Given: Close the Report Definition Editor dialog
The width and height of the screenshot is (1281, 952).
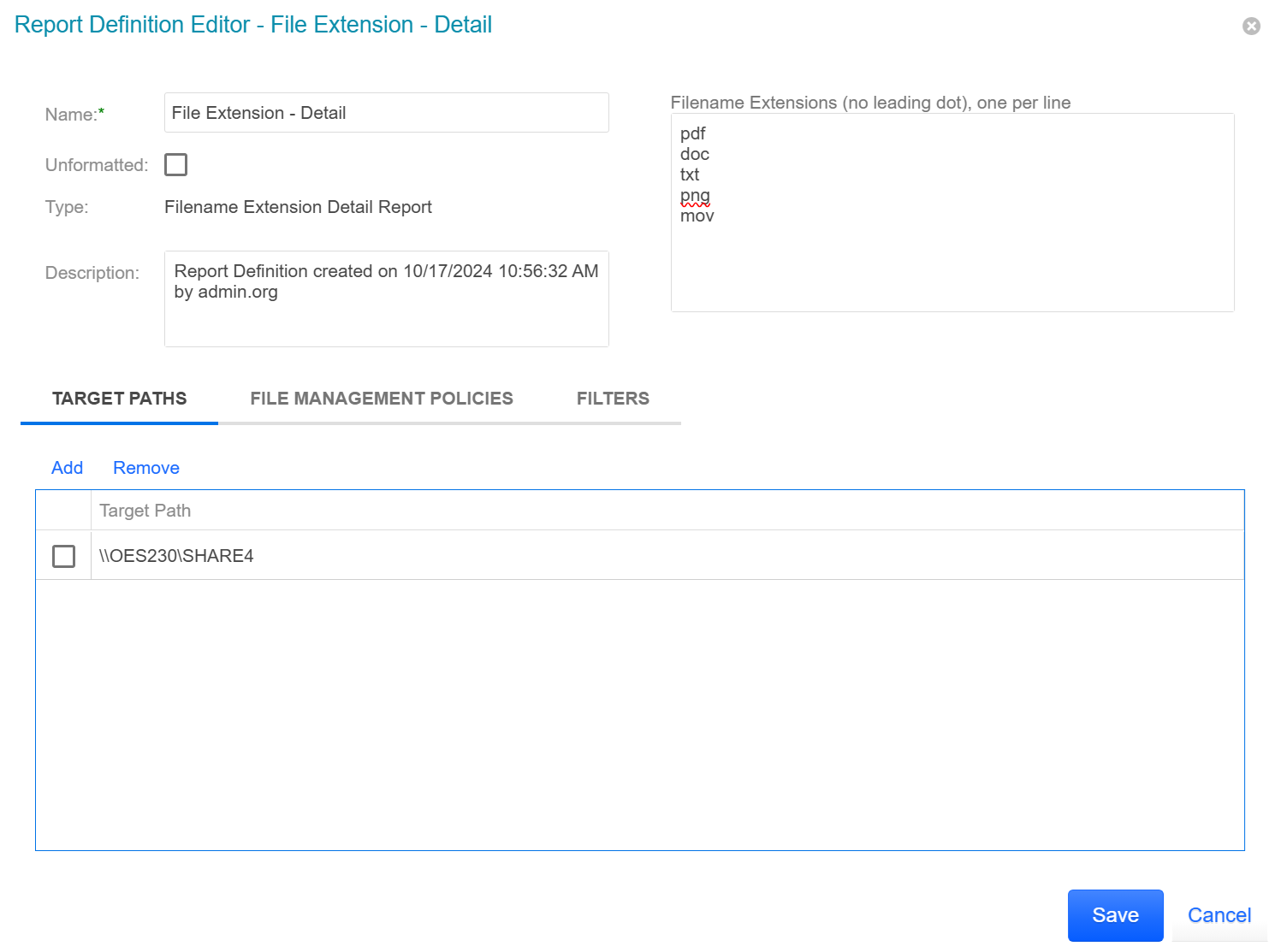Looking at the screenshot, I should (x=1251, y=25).
